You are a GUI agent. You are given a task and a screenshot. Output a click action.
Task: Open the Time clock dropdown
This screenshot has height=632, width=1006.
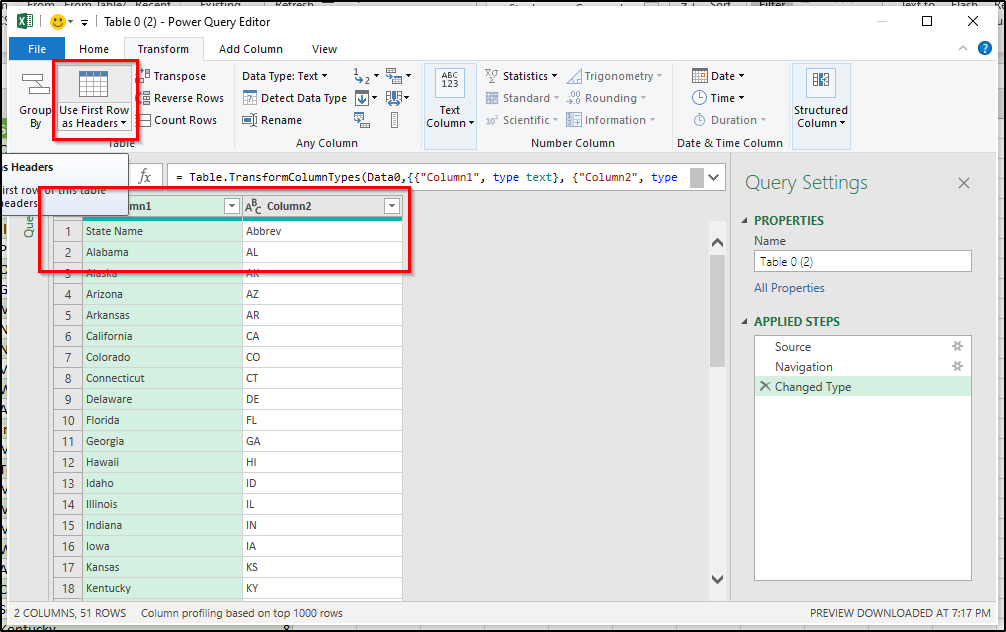[x=718, y=98]
